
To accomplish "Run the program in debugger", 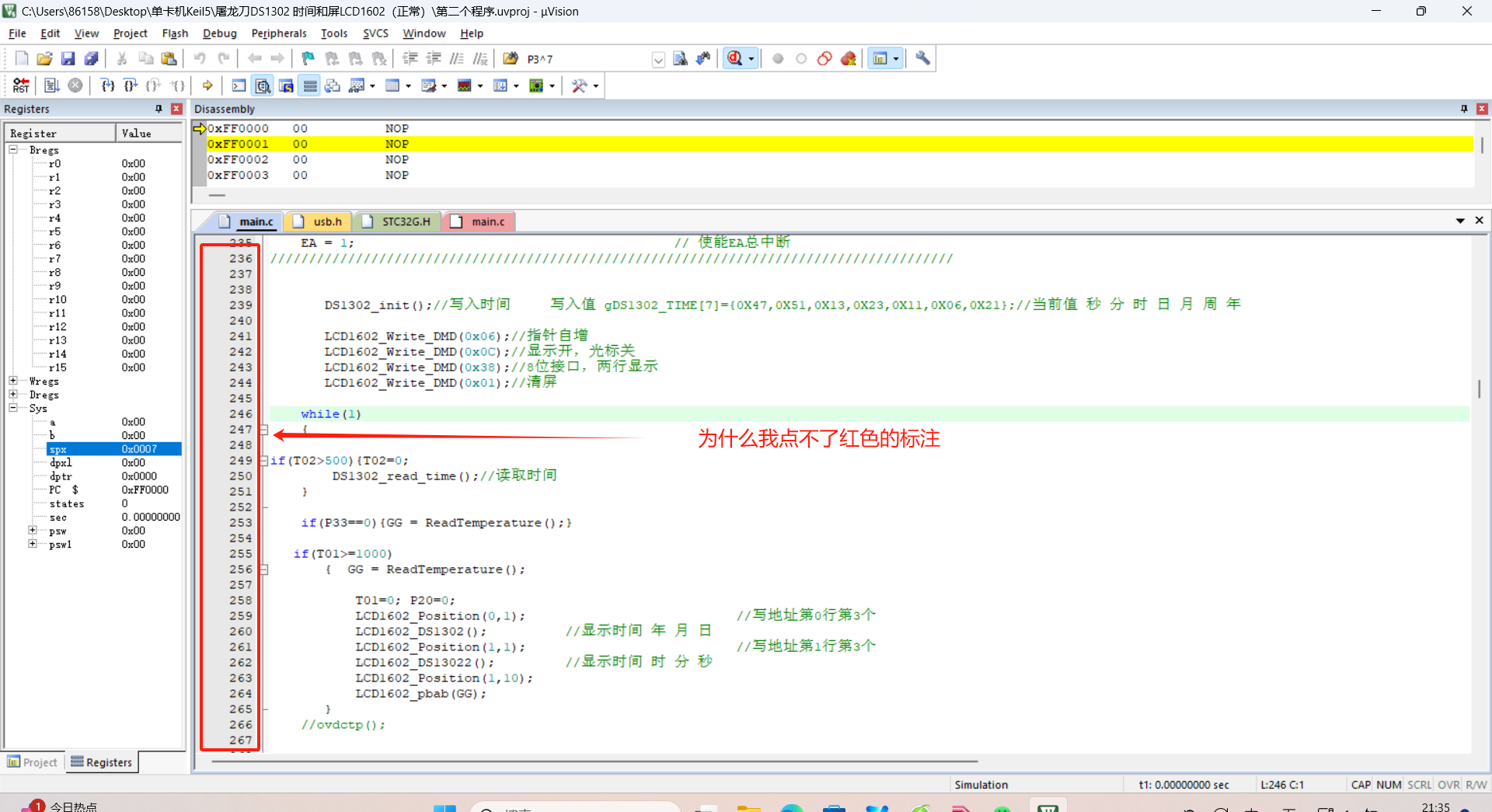I will tap(52, 85).
